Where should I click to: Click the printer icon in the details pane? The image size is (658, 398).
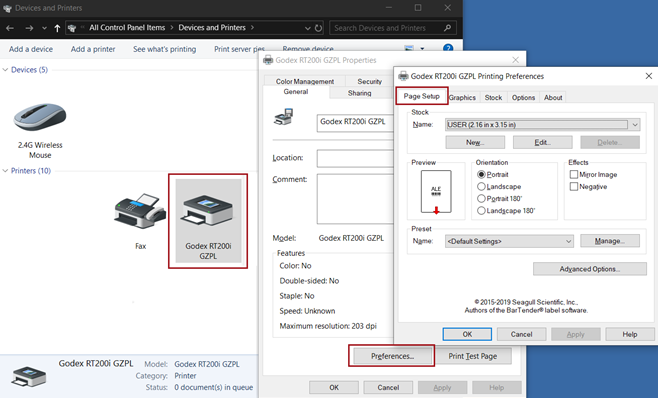coord(29,376)
